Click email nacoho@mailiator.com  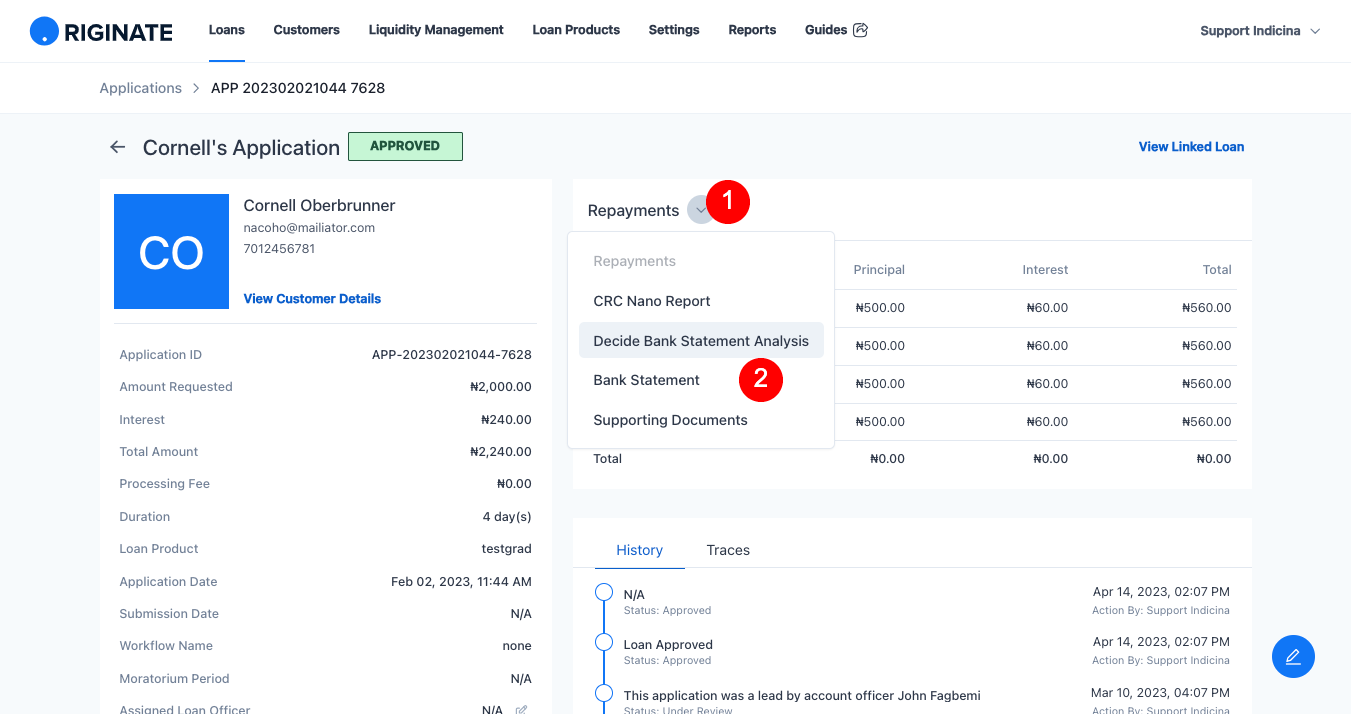pyautogui.click(x=309, y=228)
